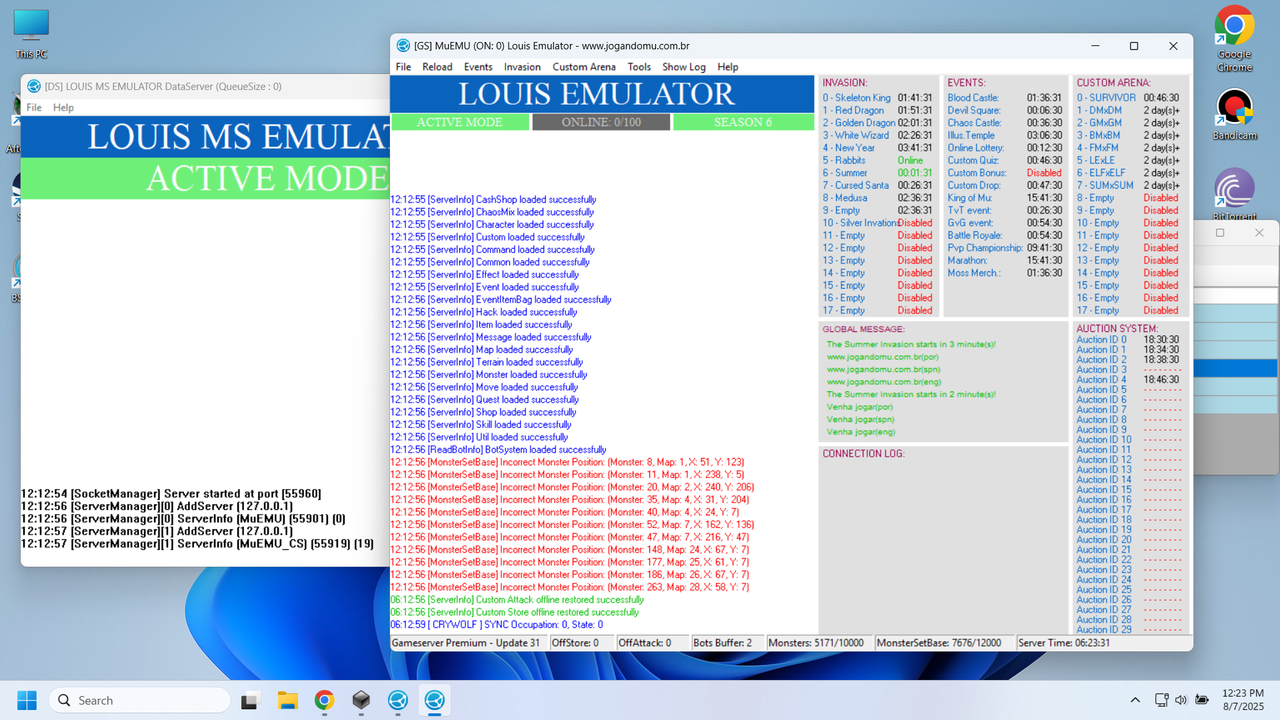Click the DMxDM custom arena row
The image size is (1280, 720).
[1128, 110]
